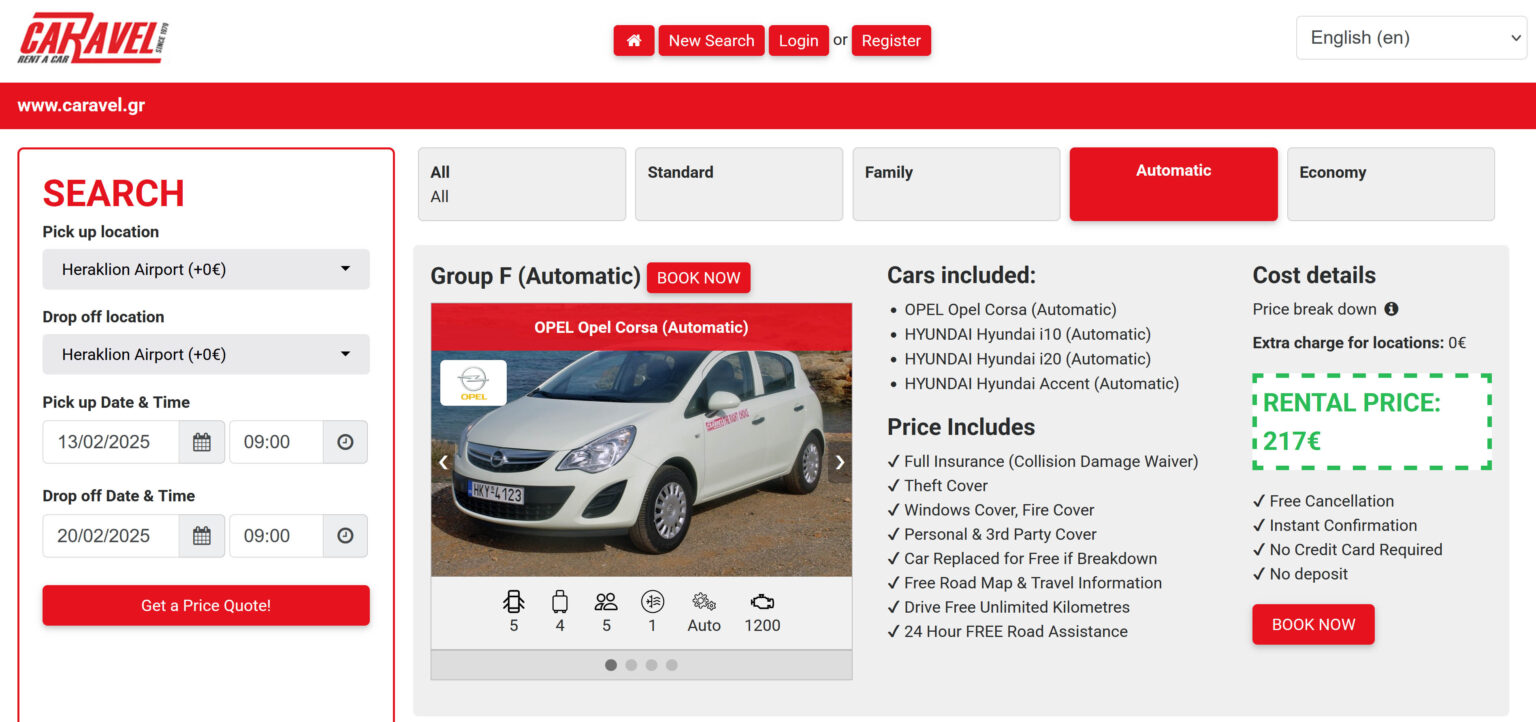Click the price break down info icon
This screenshot has width=1536, height=722.
(x=1391, y=309)
